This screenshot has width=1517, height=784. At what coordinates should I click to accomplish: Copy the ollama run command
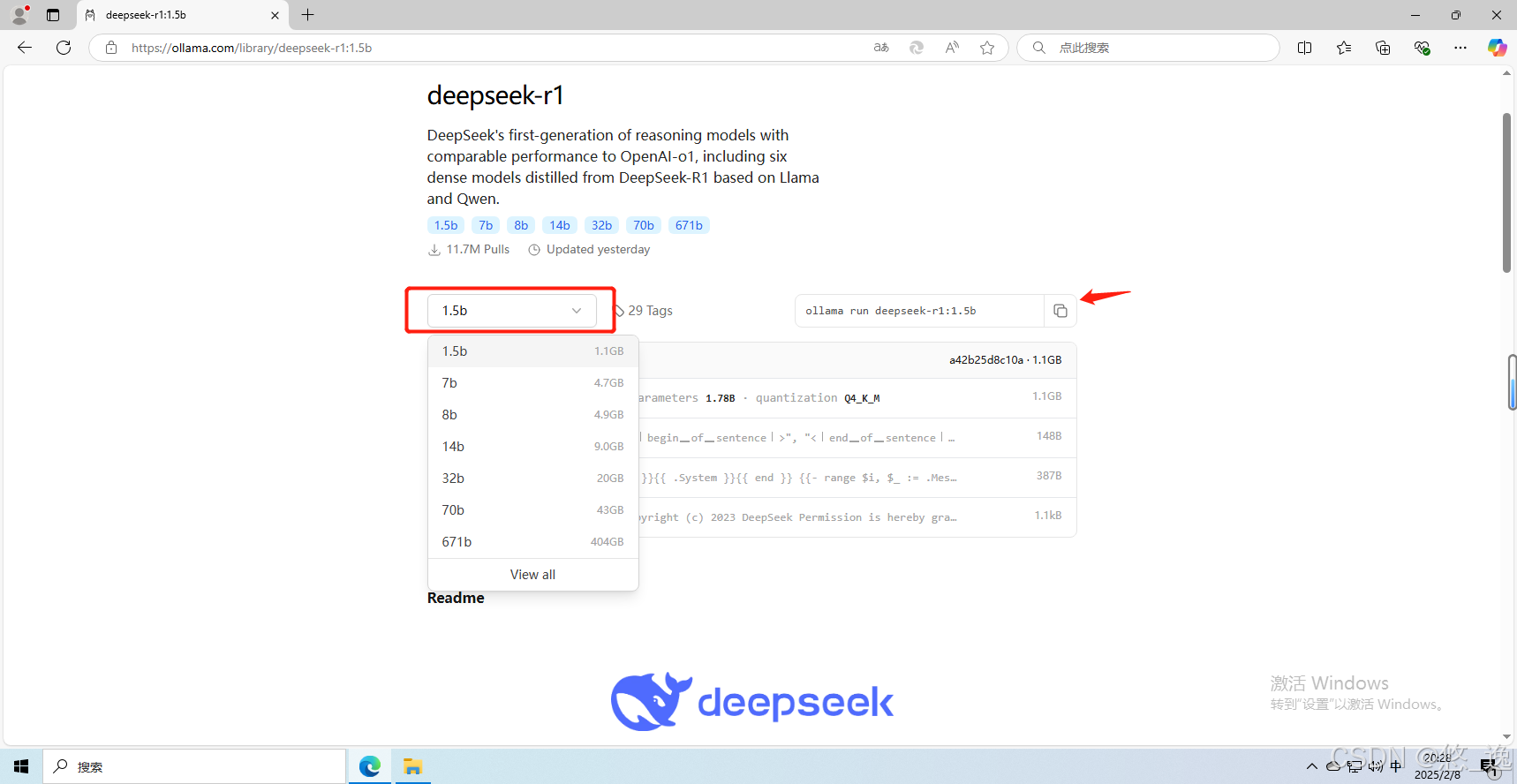[x=1060, y=311]
